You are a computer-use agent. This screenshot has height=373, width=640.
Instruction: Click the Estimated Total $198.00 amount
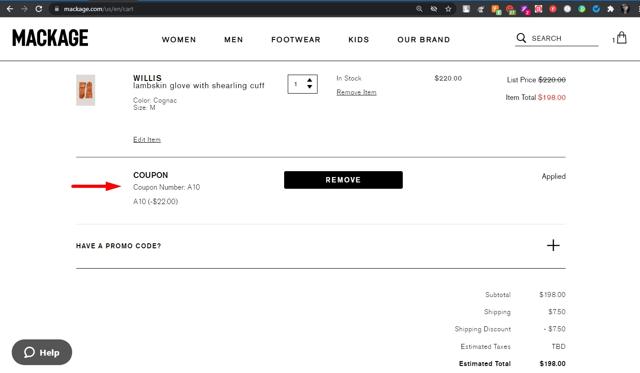click(x=552, y=364)
